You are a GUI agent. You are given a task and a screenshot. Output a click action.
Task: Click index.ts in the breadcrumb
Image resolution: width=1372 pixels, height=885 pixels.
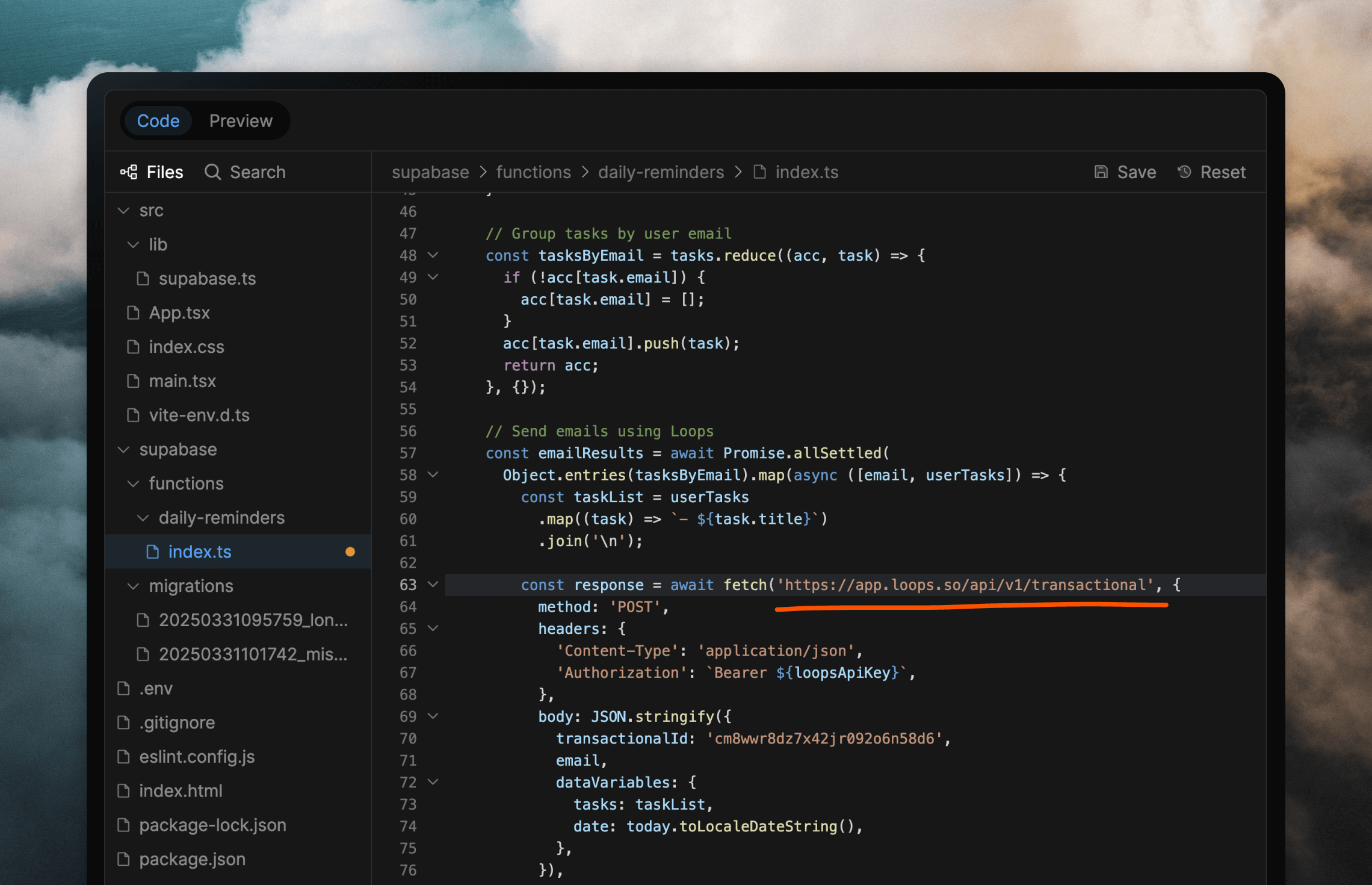806,172
